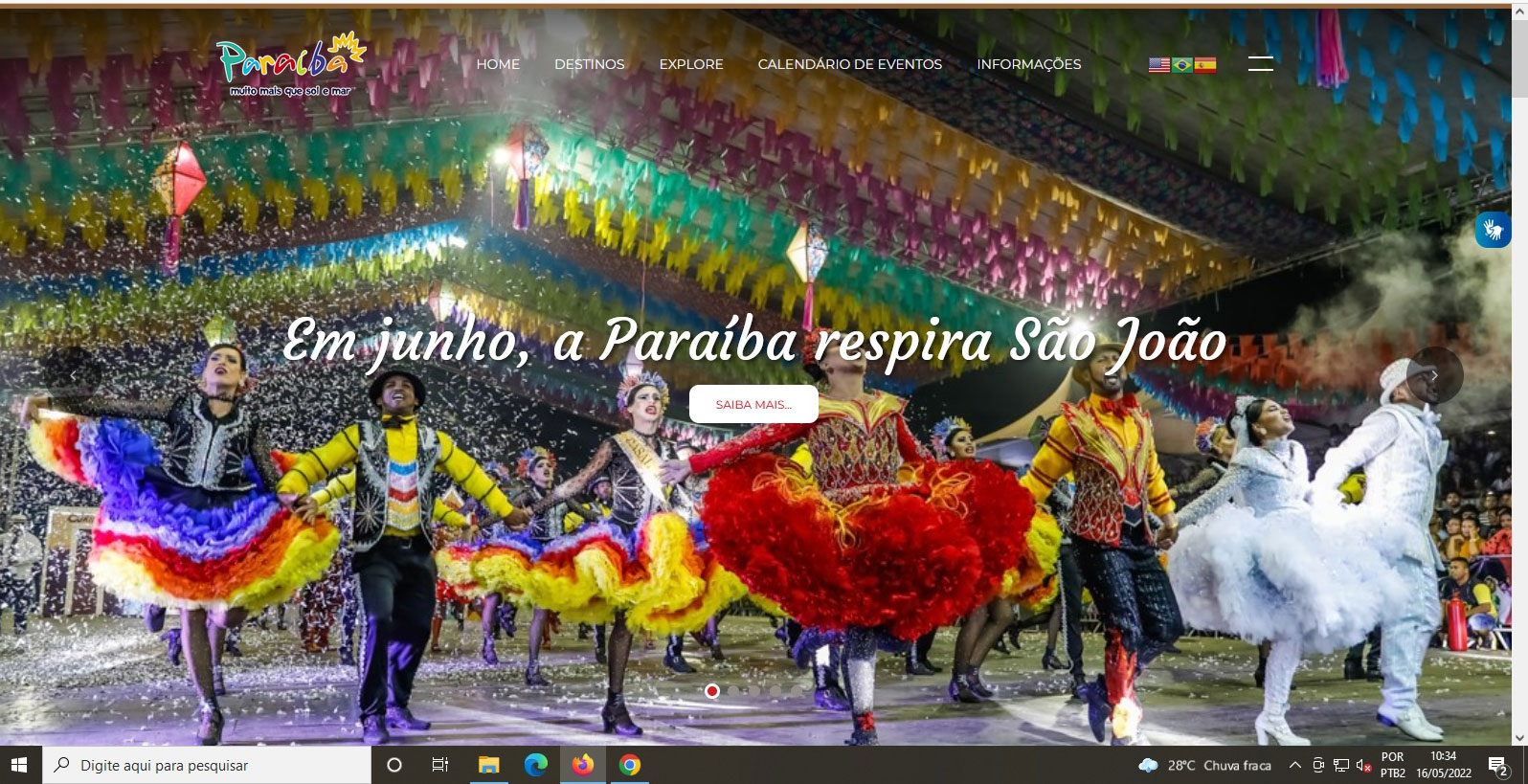Open Microsoft Edge from the taskbar
The image size is (1528, 784).
(535, 765)
